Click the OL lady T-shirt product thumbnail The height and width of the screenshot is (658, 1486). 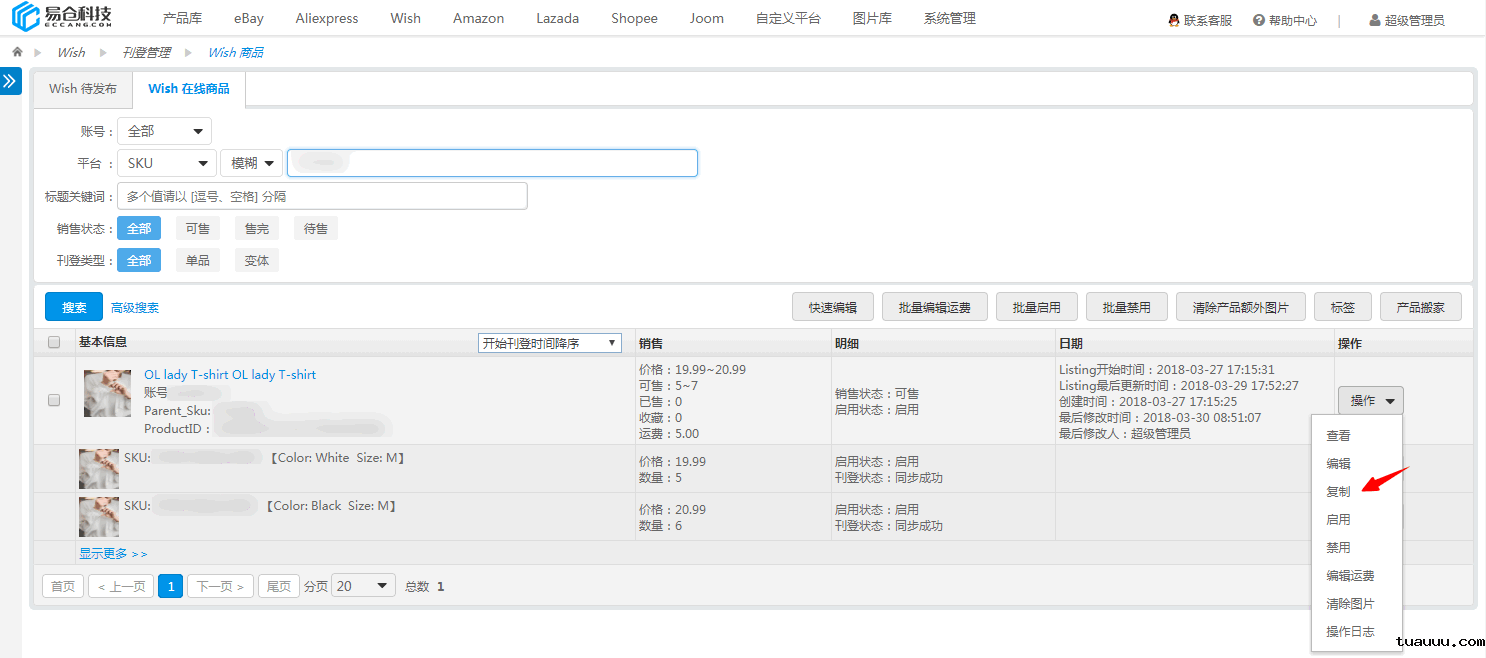[x=107, y=393]
